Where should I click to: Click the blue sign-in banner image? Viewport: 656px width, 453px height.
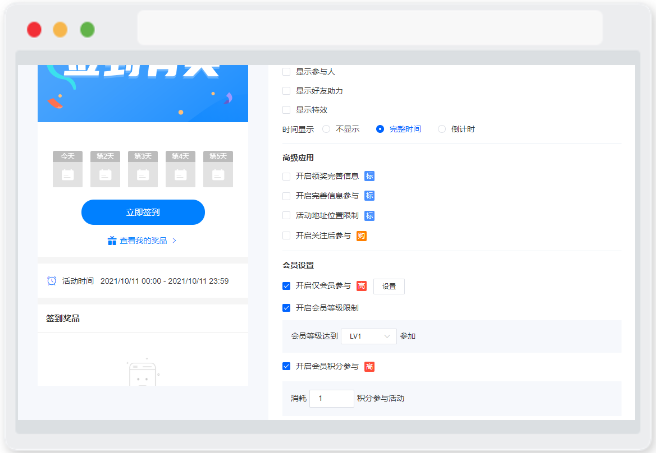(143, 93)
